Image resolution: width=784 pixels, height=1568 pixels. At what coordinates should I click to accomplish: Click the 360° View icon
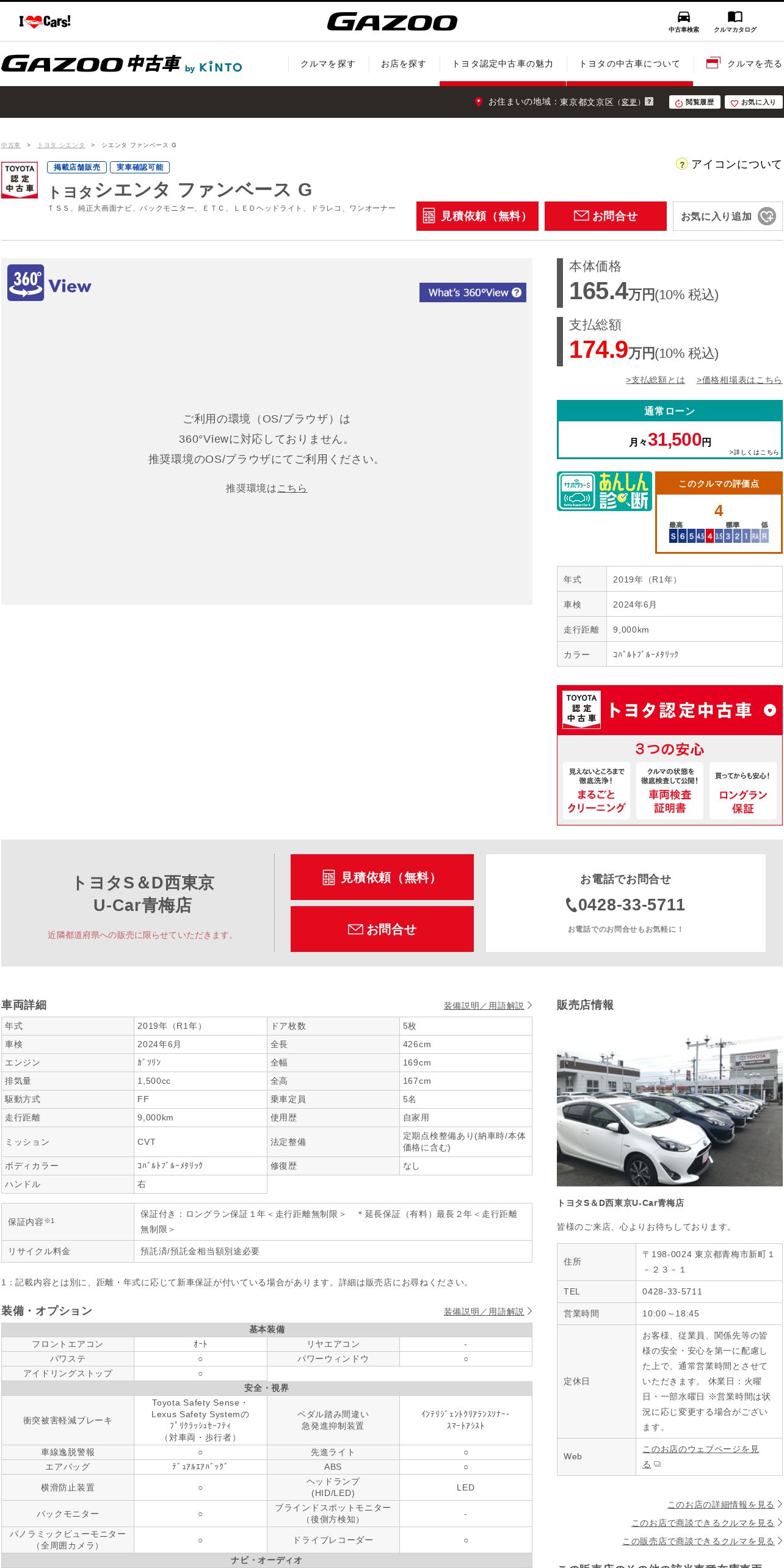click(x=26, y=283)
